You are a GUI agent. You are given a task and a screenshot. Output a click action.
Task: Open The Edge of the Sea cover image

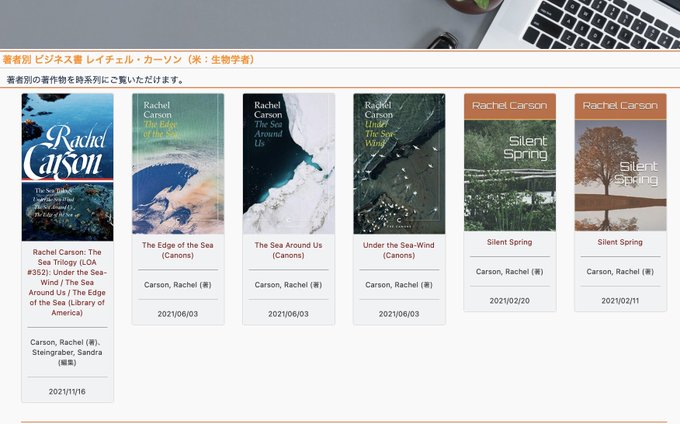tap(178, 164)
